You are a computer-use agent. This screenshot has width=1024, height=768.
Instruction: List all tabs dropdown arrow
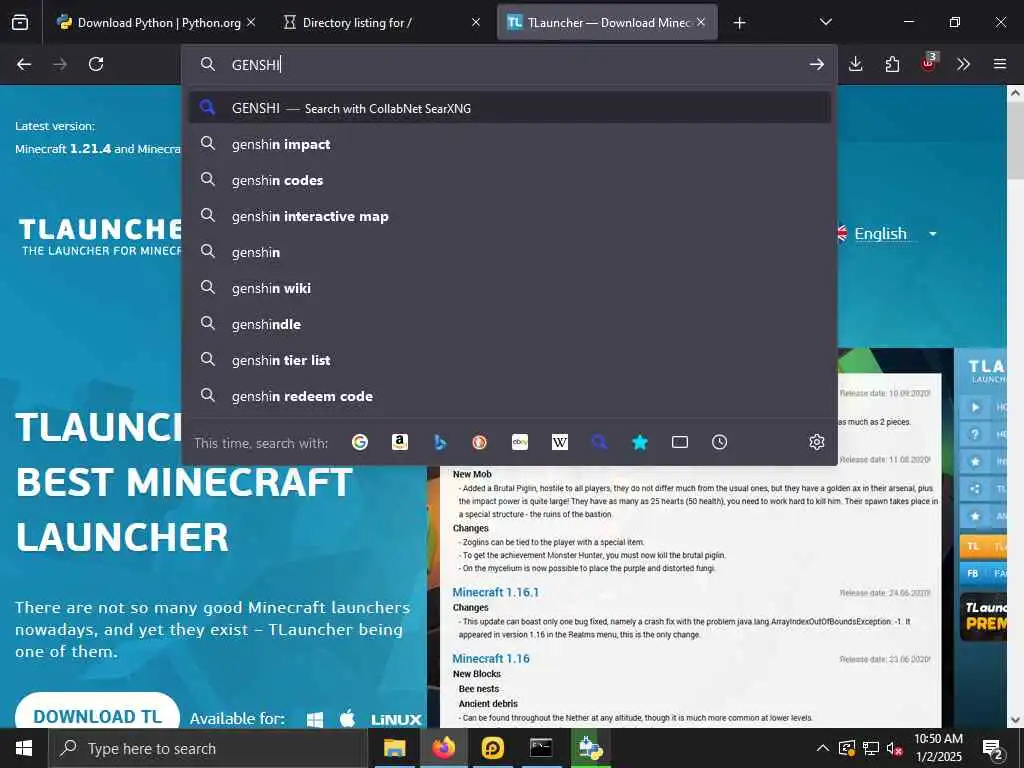tap(825, 22)
